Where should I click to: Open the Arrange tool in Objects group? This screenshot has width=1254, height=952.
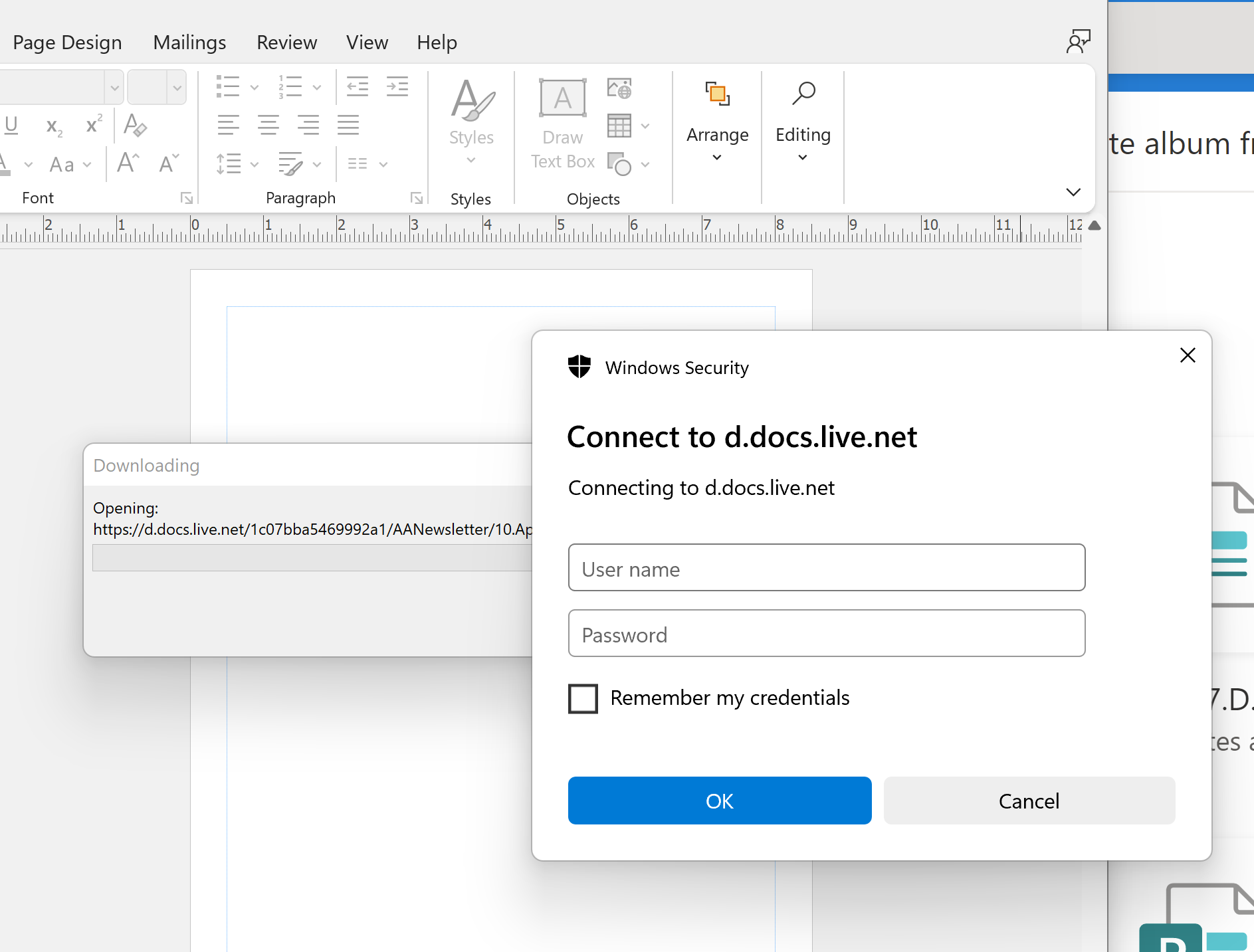coord(717,120)
